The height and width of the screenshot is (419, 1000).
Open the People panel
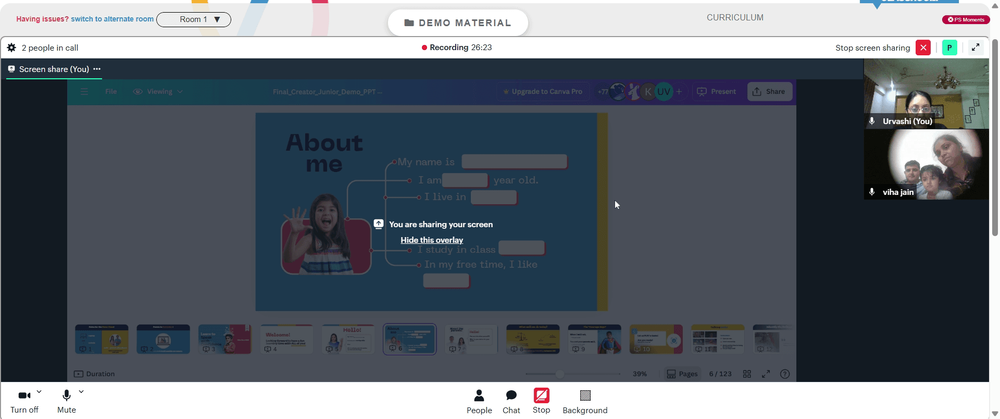coord(479,402)
